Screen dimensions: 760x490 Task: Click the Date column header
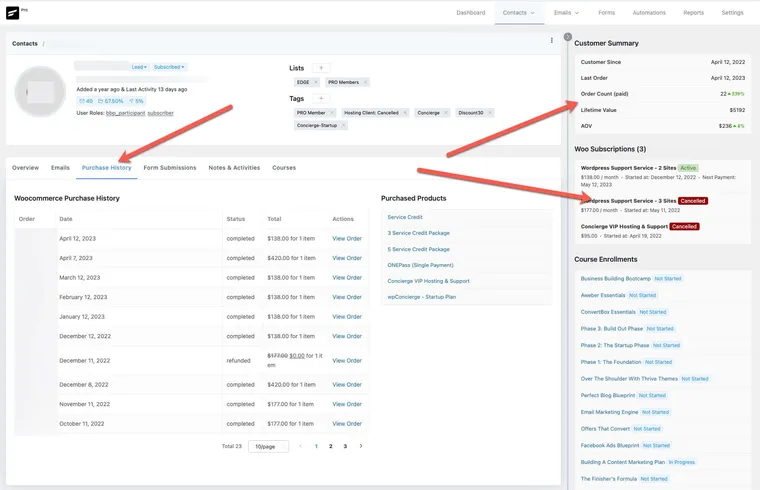66,219
